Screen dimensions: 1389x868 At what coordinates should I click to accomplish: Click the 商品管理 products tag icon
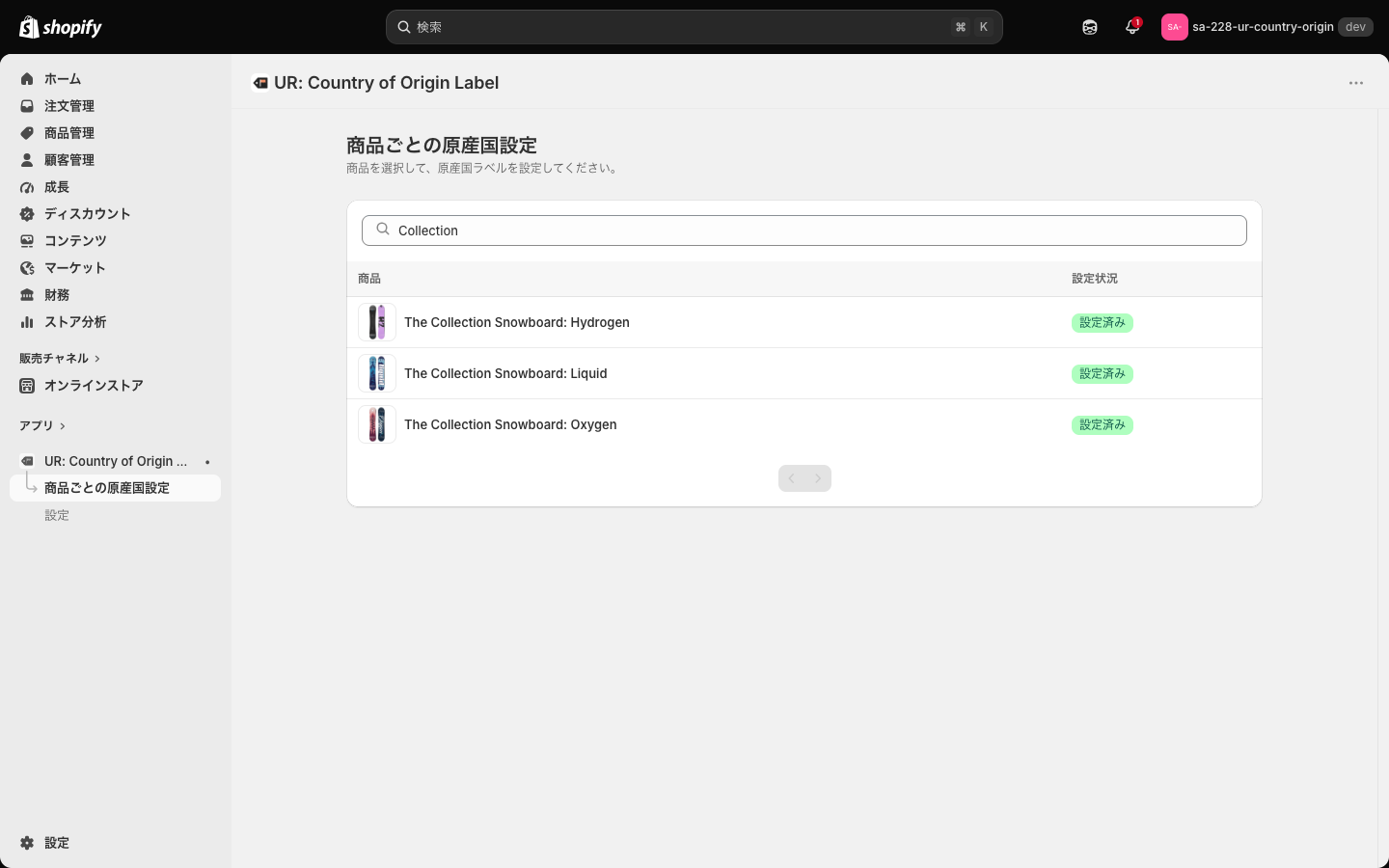(27, 133)
